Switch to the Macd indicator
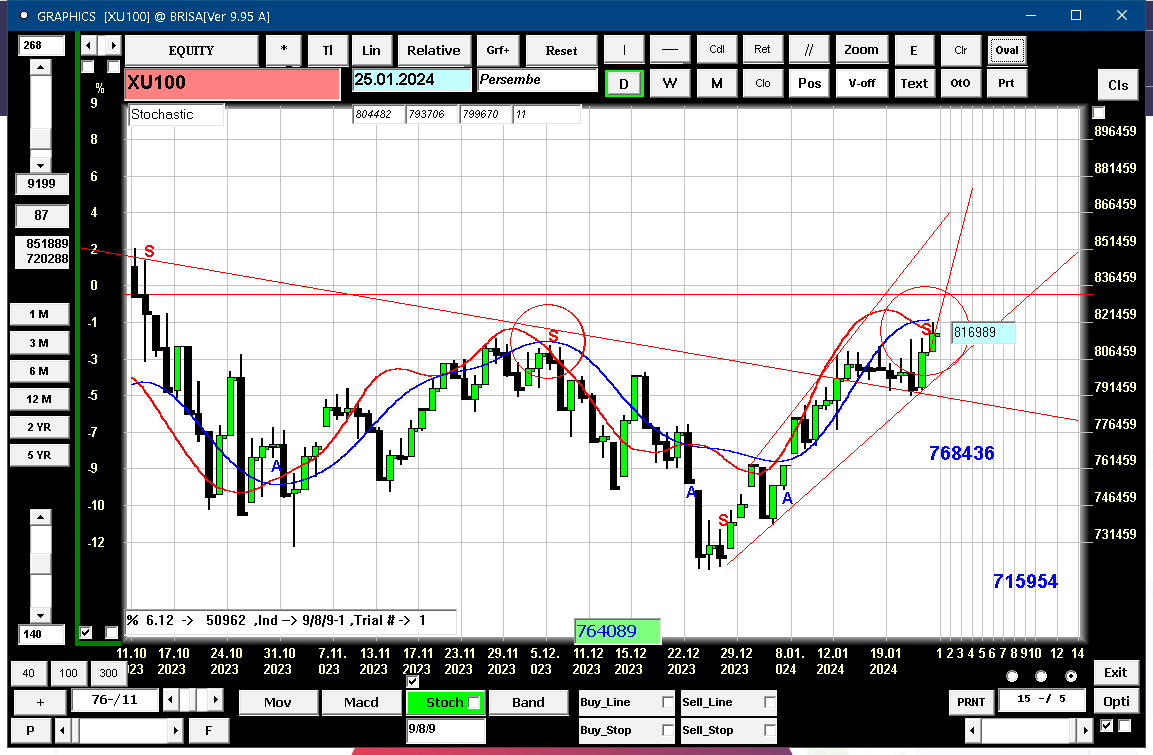 pos(361,703)
